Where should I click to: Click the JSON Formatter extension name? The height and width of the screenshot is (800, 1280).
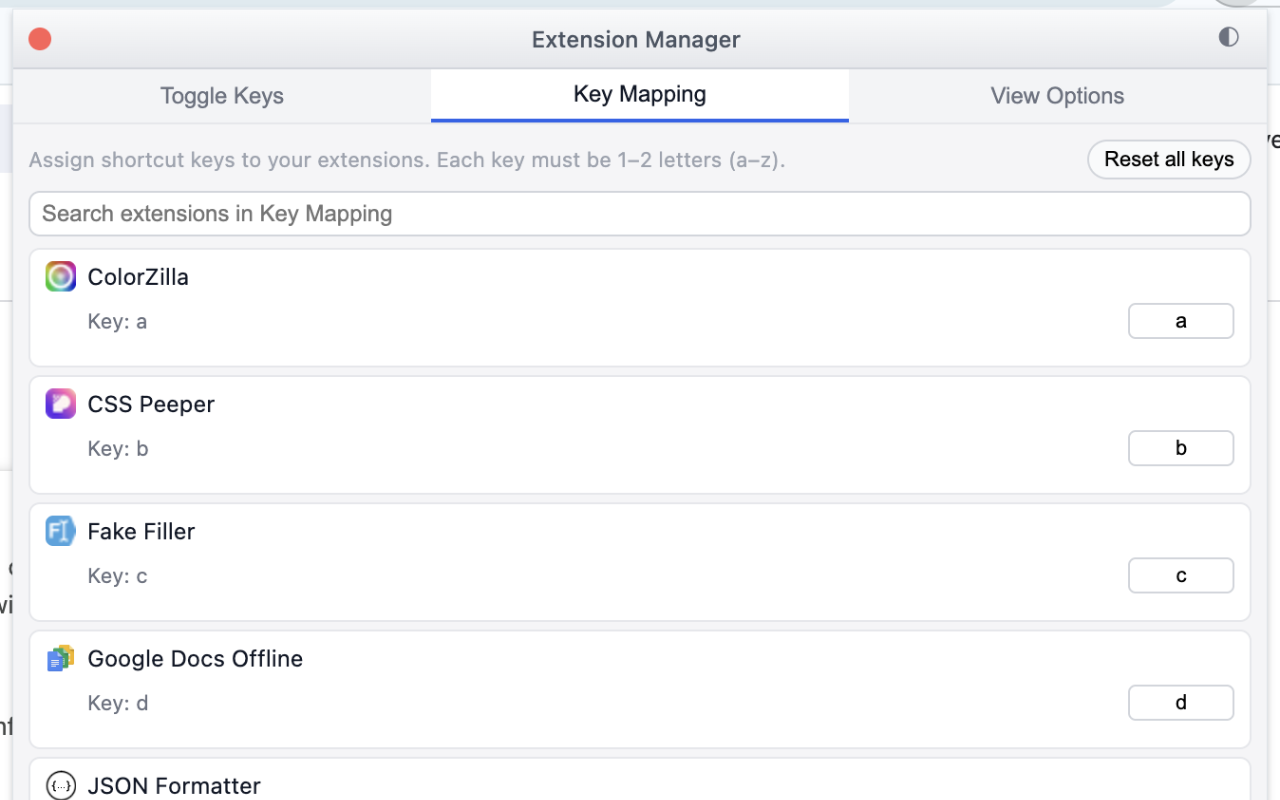[x=174, y=786]
